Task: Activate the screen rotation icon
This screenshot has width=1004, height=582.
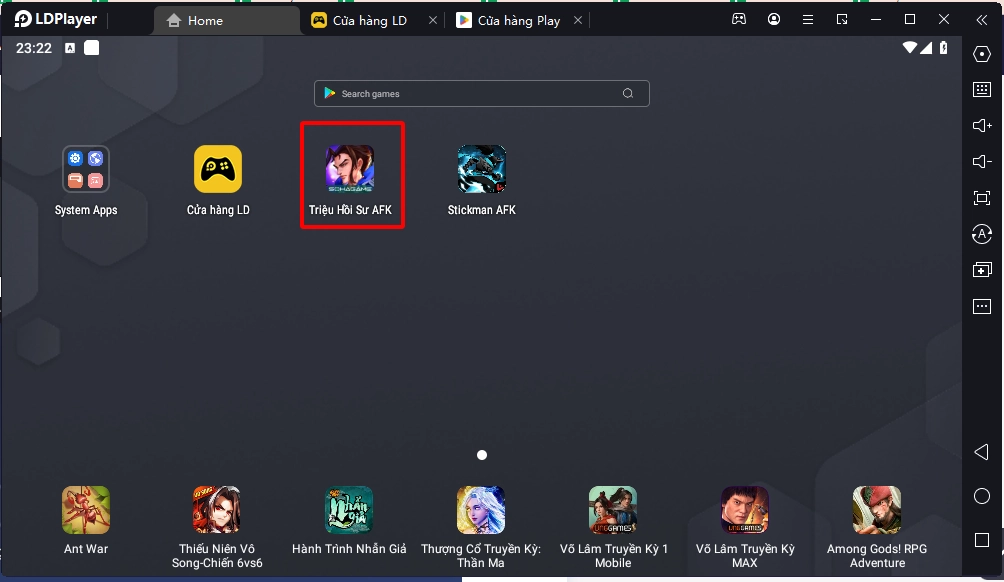Action: click(981, 234)
